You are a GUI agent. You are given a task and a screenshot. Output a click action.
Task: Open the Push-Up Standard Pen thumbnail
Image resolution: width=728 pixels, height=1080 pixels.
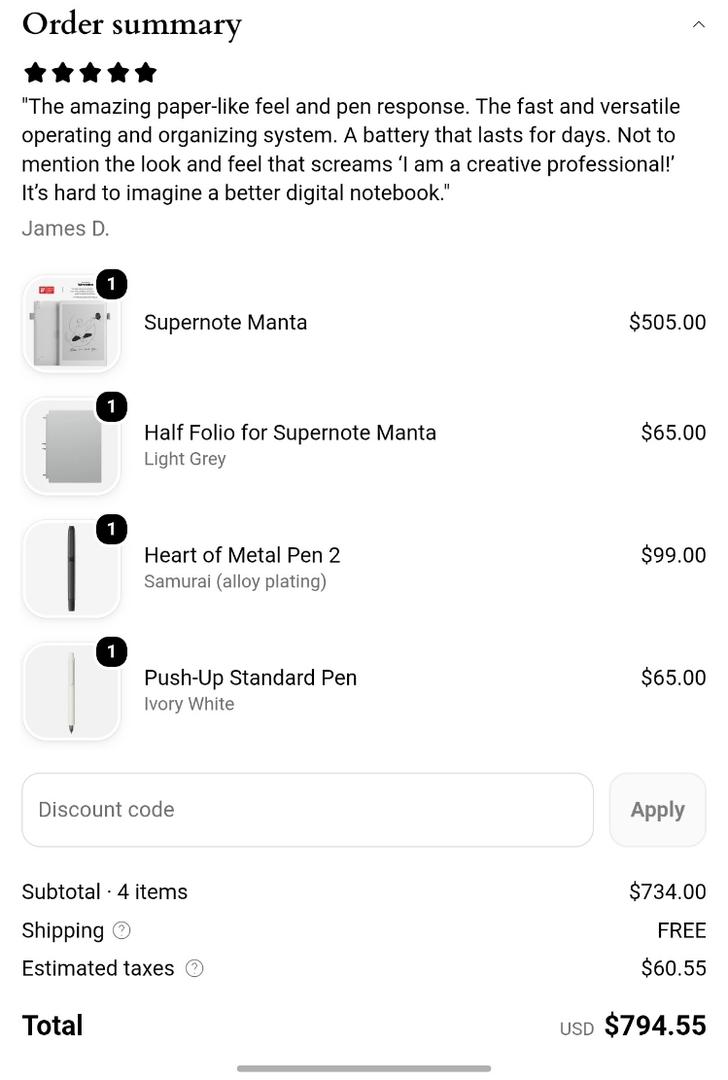pos(72,691)
